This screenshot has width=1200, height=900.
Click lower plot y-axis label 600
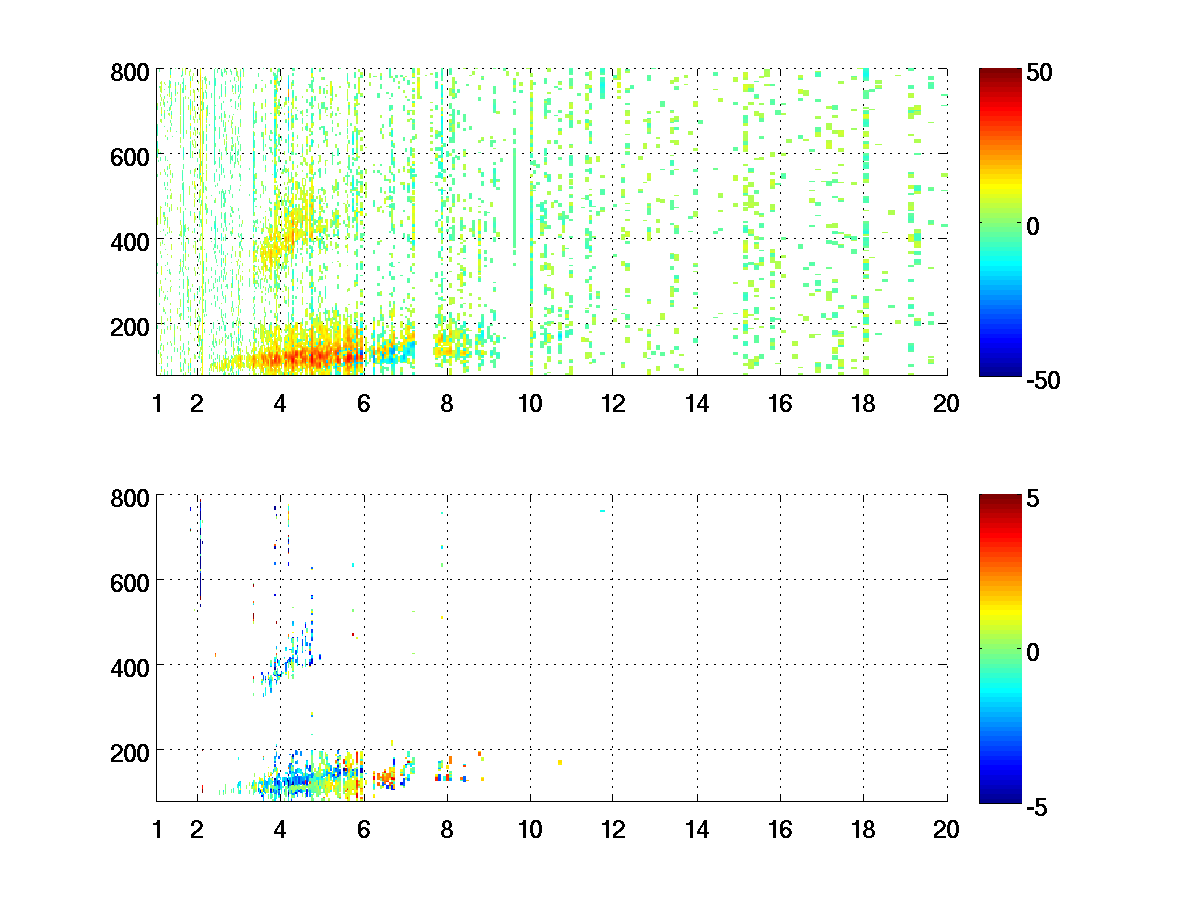point(130,582)
